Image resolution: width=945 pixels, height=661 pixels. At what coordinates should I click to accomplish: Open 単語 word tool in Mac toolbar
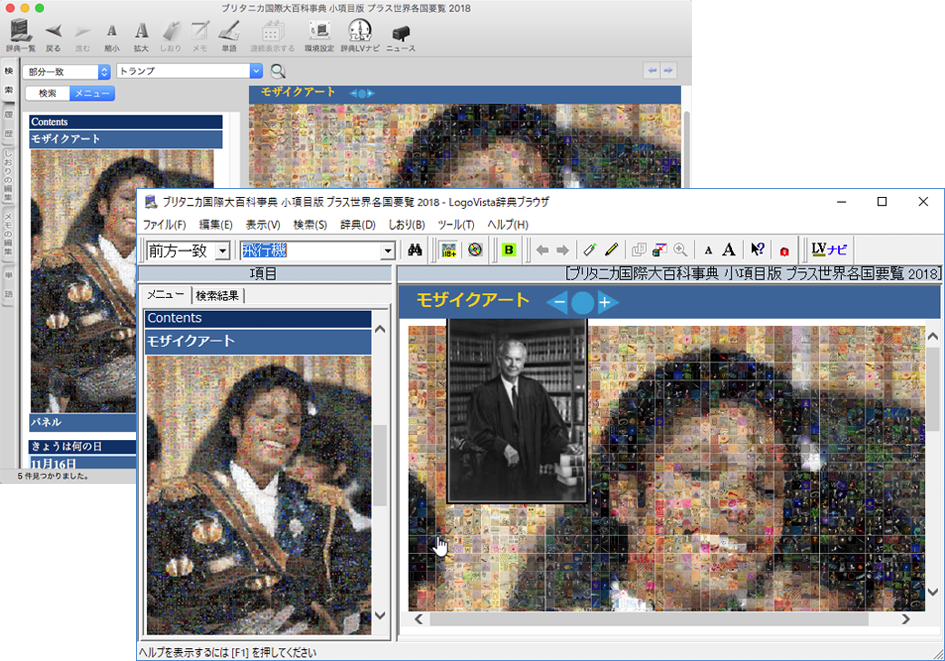(x=229, y=36)
